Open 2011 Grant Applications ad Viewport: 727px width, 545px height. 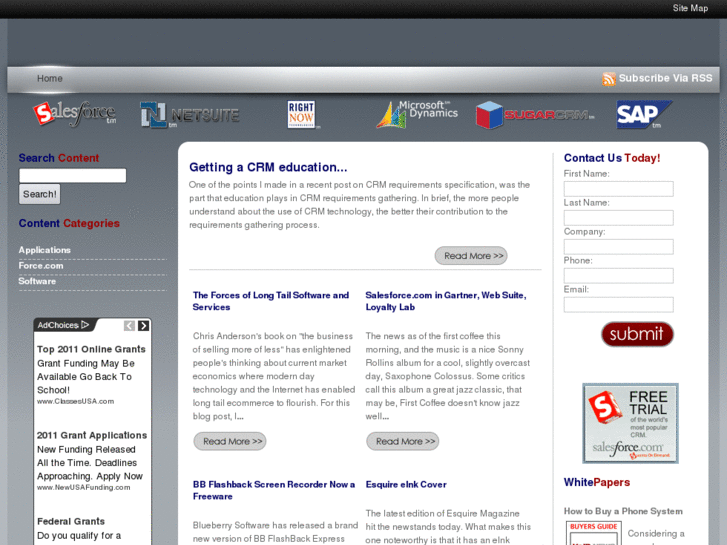pyautogui.click(x=92, y=436)
